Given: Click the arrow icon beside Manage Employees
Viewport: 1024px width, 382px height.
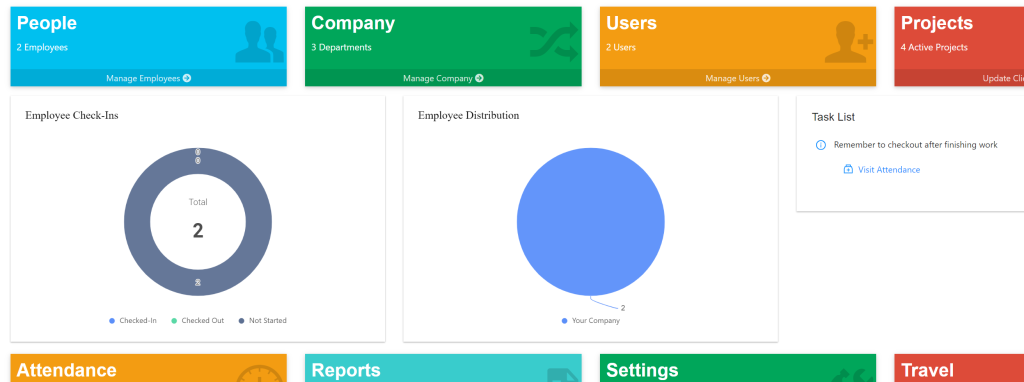Looking at the screenshot, I should [187, 78].
